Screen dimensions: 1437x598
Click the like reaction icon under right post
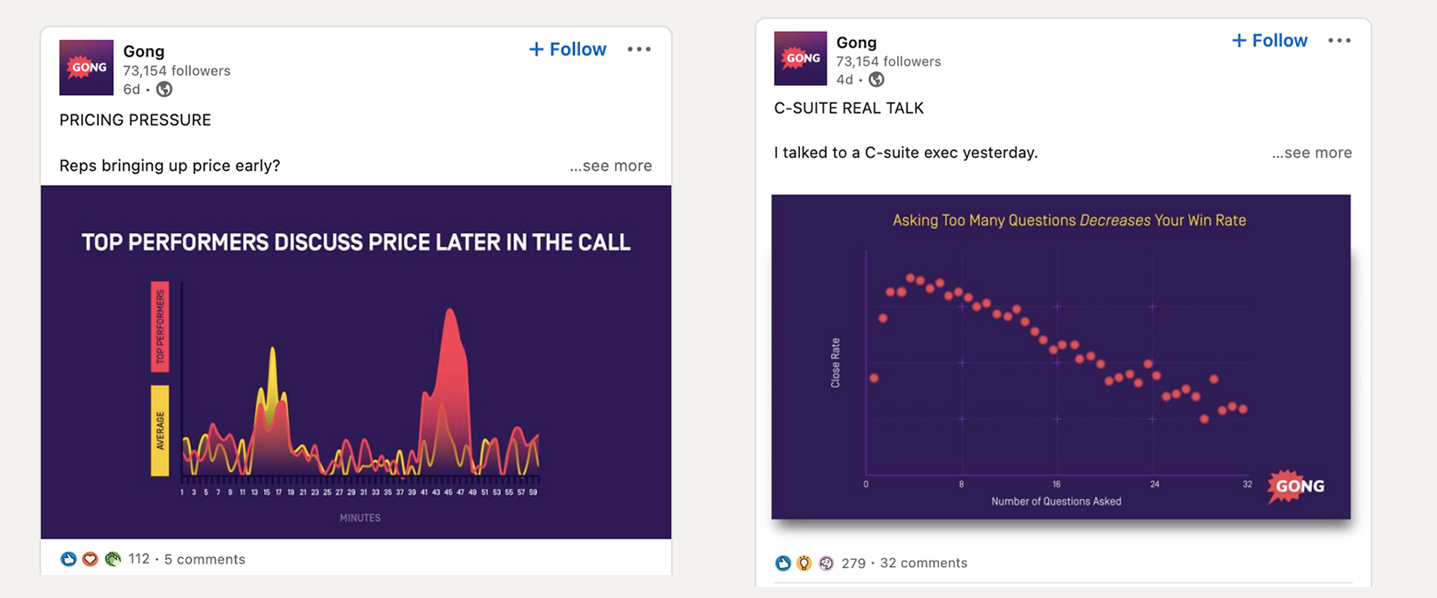(783, 563)
